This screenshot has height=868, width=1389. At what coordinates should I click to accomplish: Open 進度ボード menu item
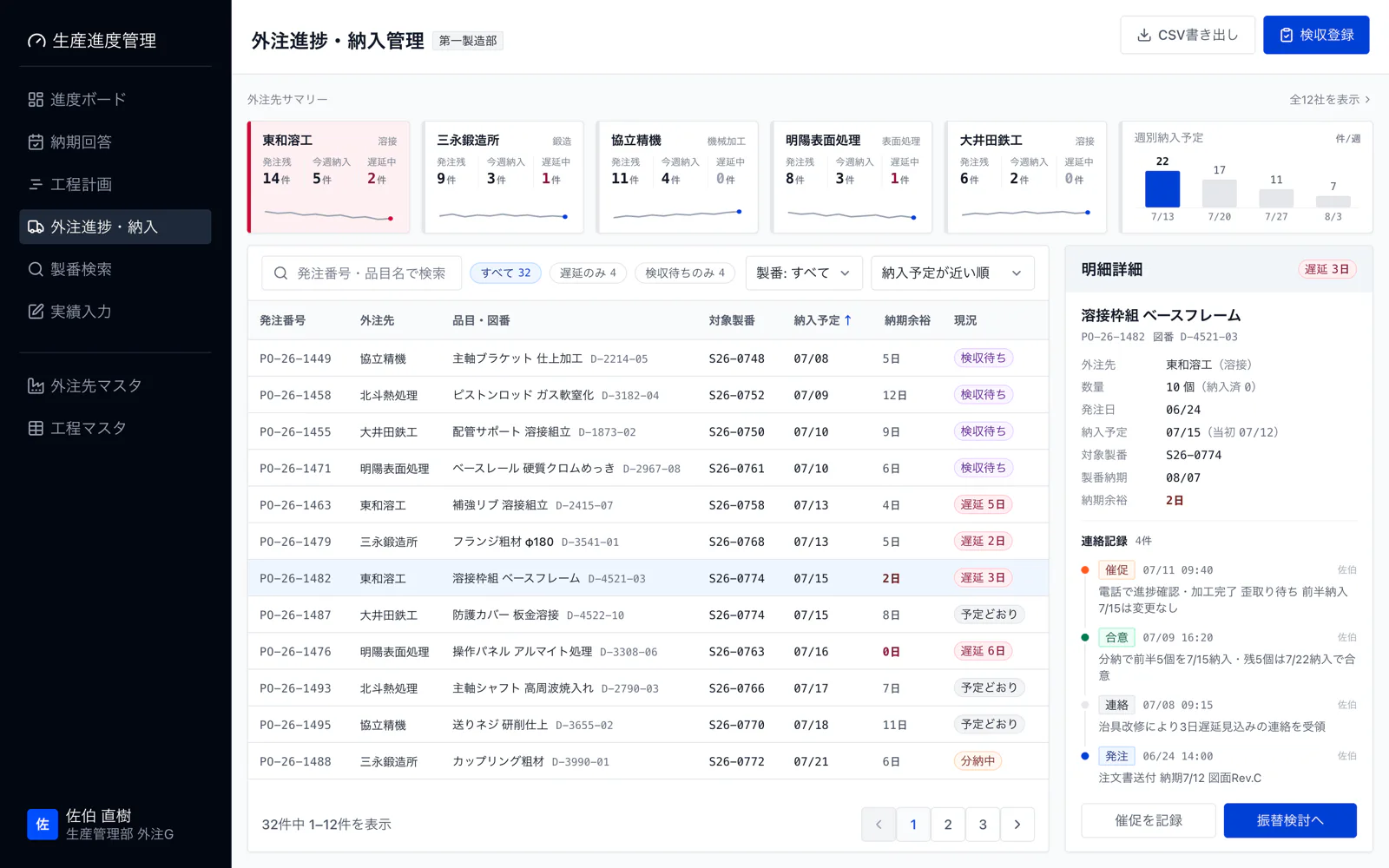[x=115, y=100]
